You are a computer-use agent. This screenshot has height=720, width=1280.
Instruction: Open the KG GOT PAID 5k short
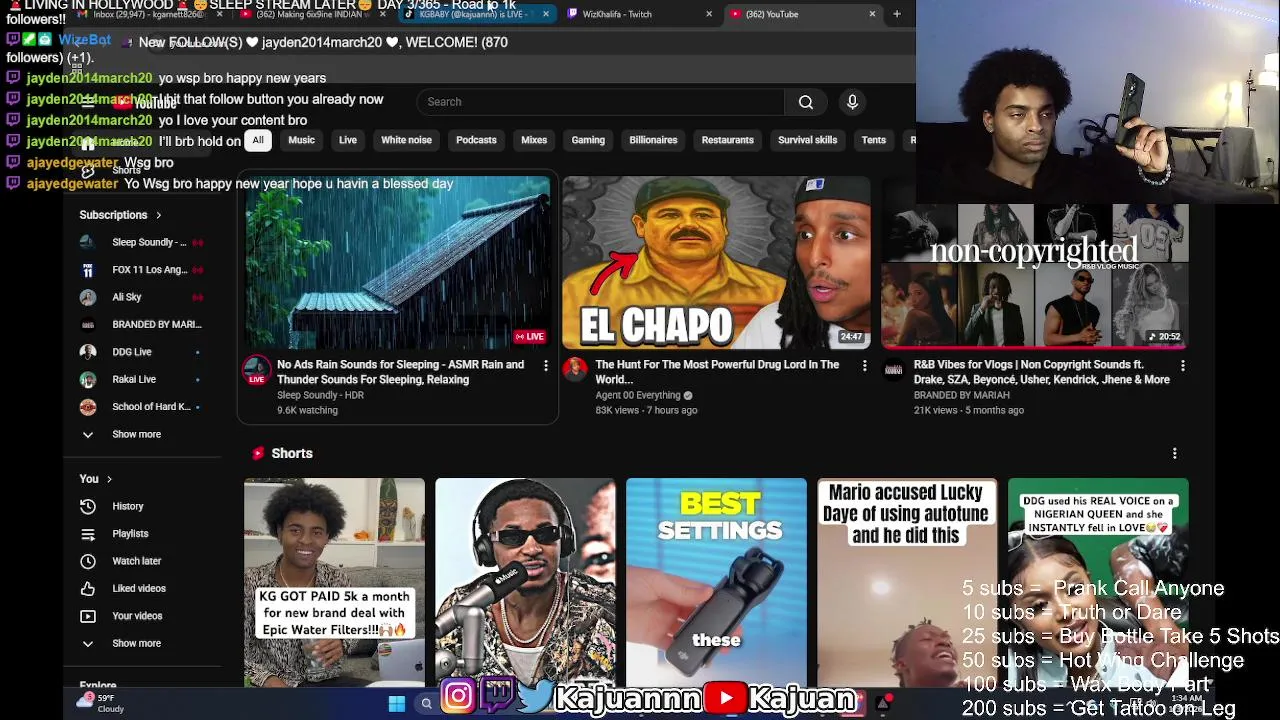[x=334, y=582]
